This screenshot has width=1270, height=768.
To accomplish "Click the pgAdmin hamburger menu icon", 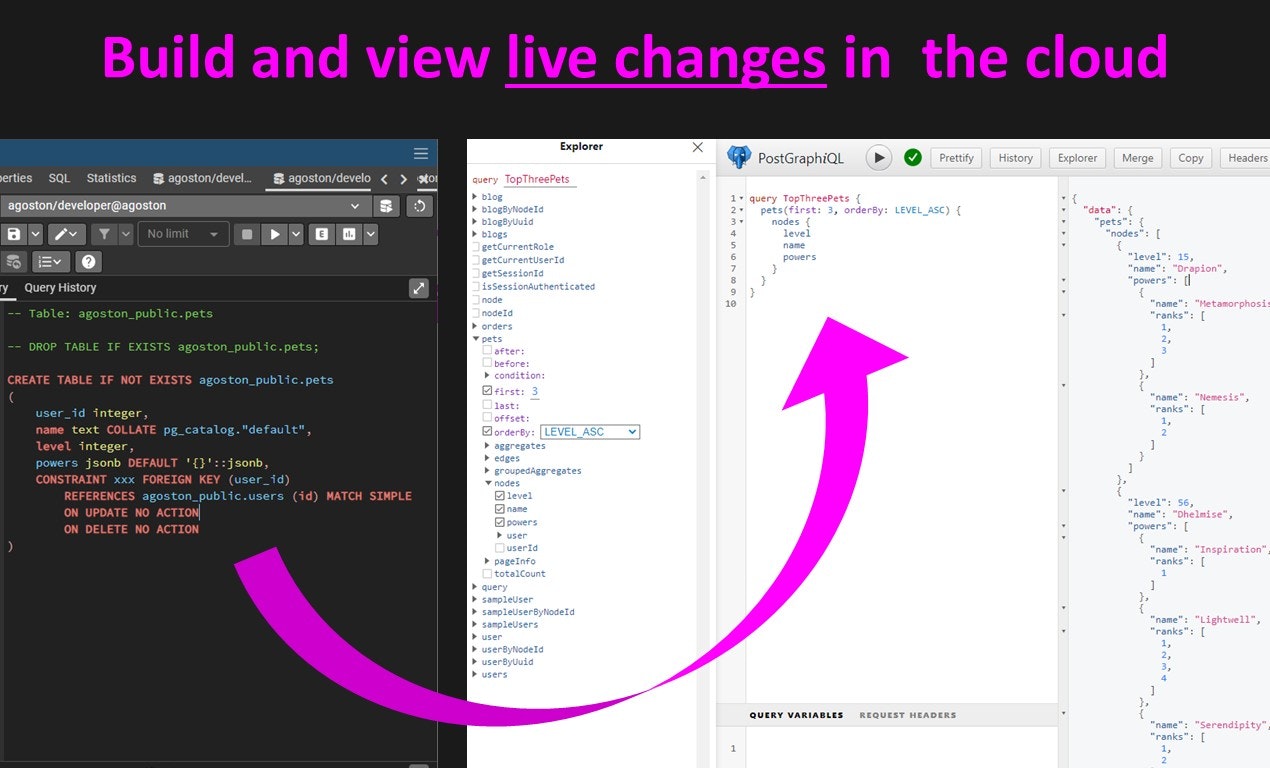I will [x=421, y=154].
